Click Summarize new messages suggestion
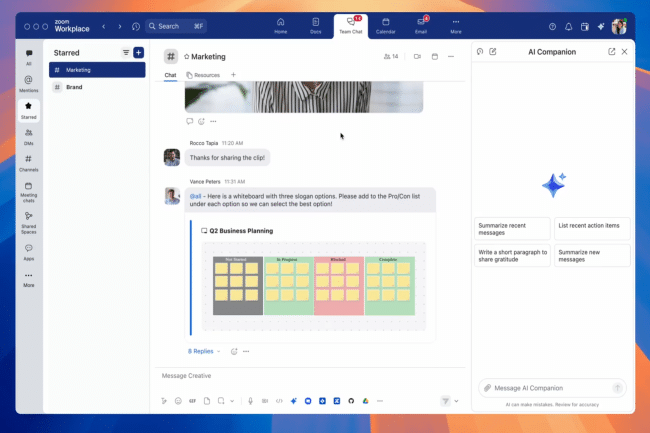 tap(592, 256)
